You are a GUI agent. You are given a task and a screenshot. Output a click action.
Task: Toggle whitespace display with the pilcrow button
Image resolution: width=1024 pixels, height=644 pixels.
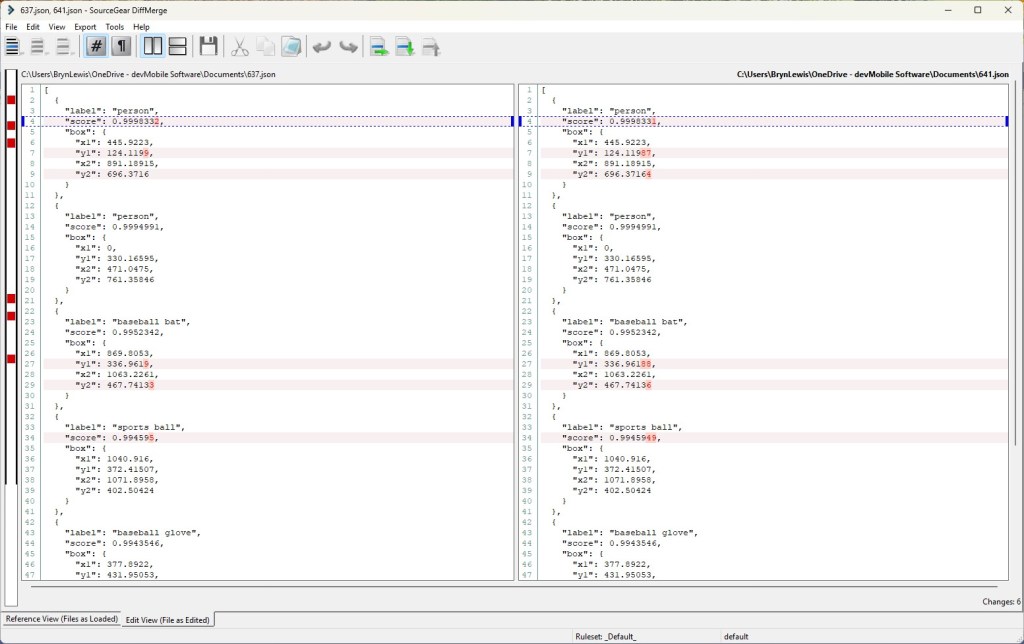click(x=121, y=46)
